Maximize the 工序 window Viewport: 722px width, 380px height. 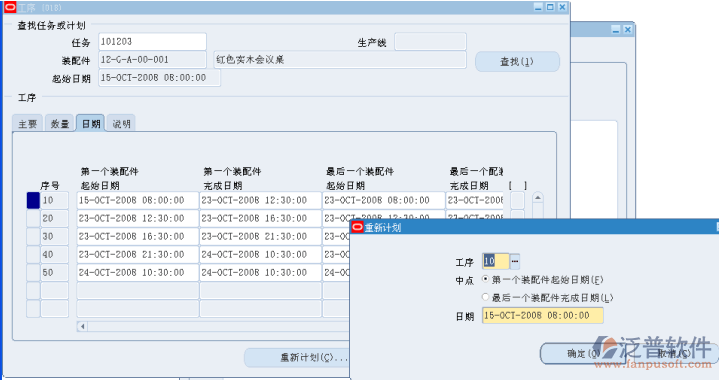click(550, 7)
